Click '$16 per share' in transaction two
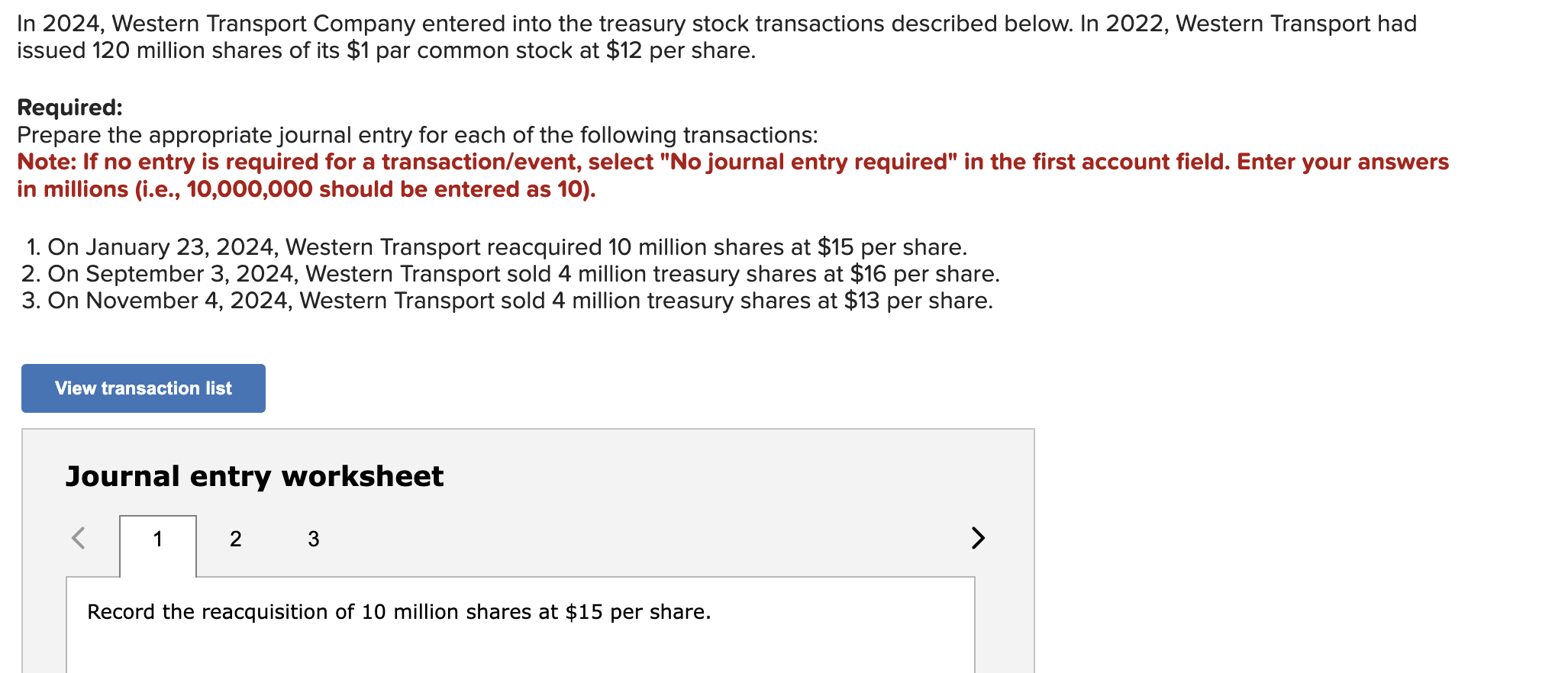 [x=924, y=274]
